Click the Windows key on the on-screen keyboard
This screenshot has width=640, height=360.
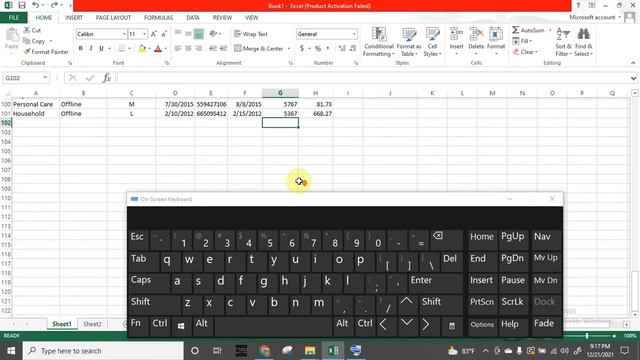click(x=181, y=325)
